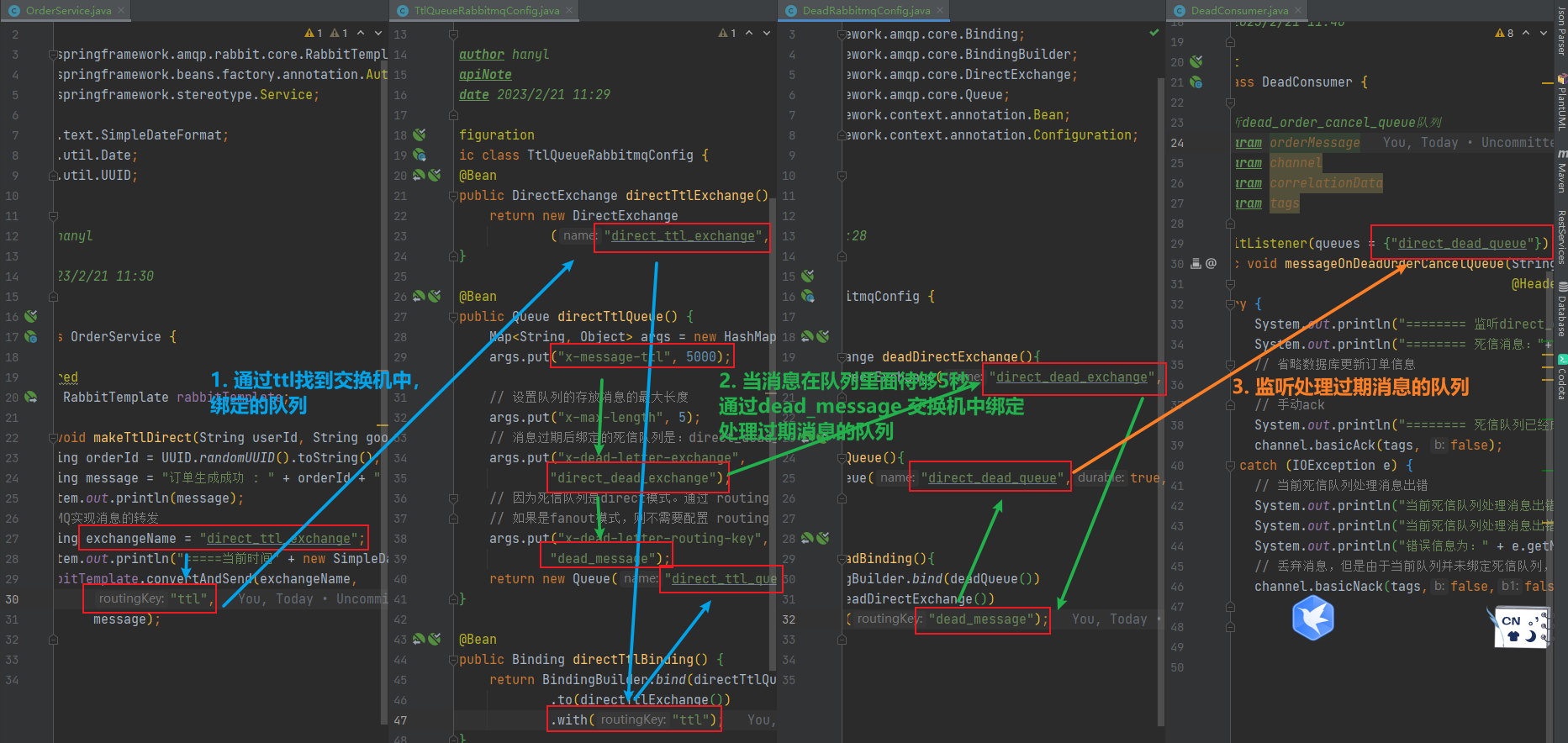This screenshot has height=743, width=1568.
Task: Collapse deadDirectExchange fold at DeadRabbitmqConfig line 19
Action: pos(842,357)
